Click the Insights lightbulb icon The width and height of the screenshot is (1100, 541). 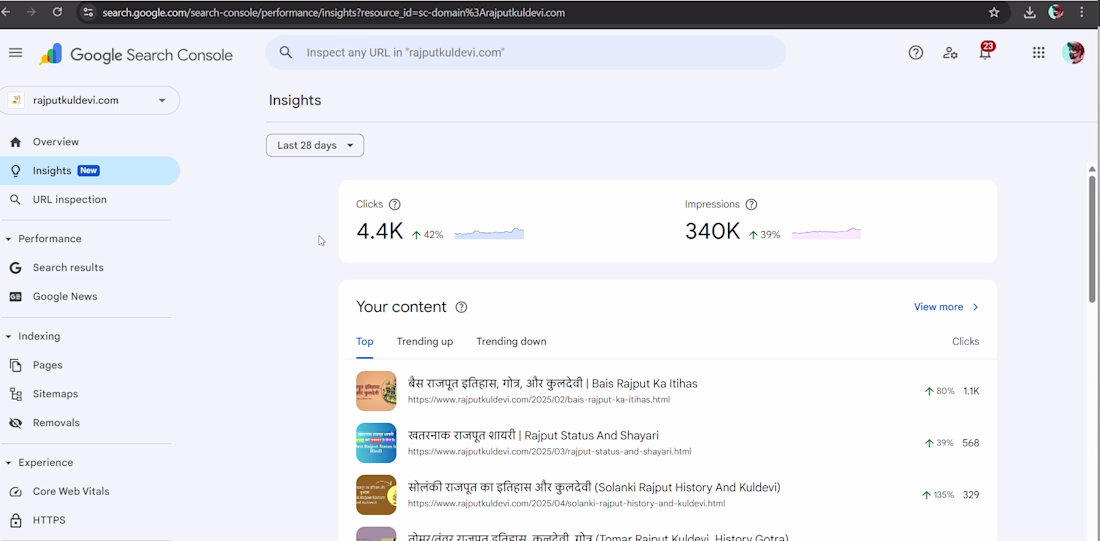[x=15, y=171]
